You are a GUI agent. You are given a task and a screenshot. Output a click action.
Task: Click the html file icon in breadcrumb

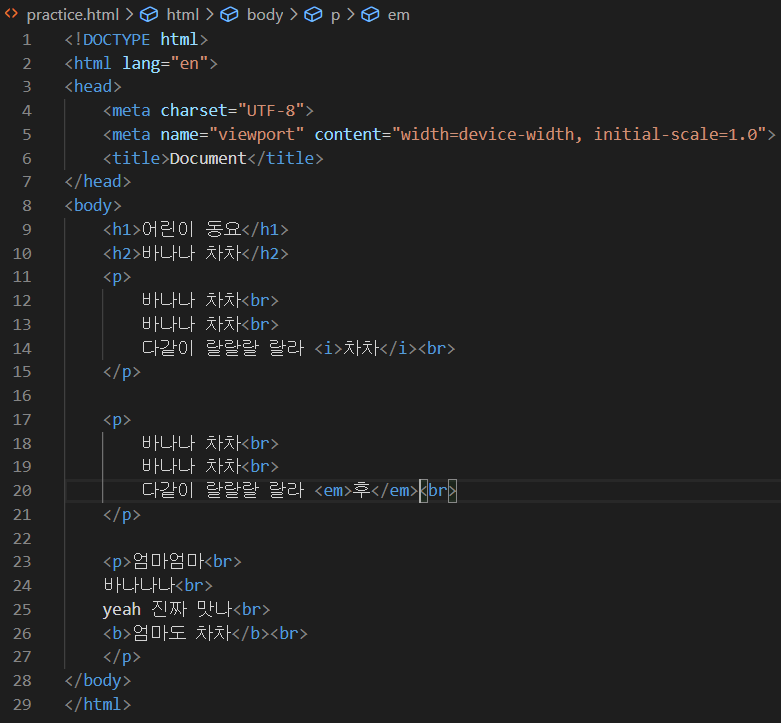(11, 14)
